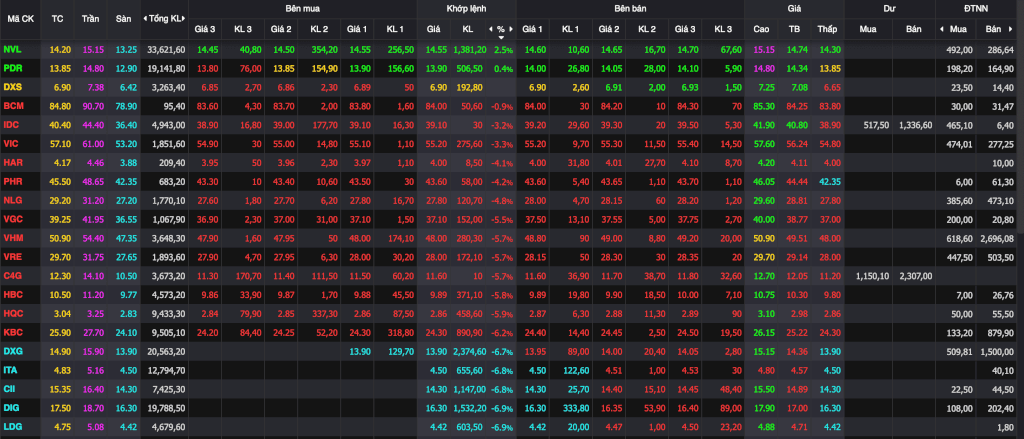Screen dimensions: 1024x439
Task: Click the right arrow after the % header
Action: 512,29
